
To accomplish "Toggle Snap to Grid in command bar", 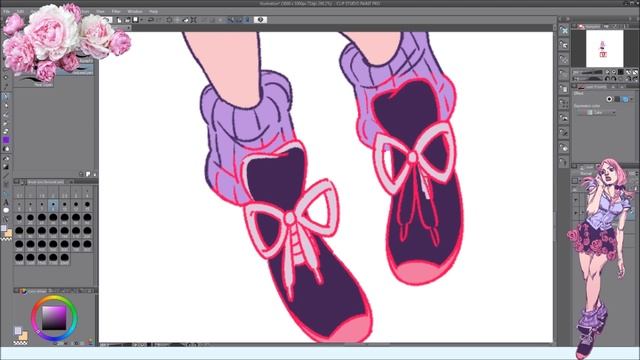I will pyautogui.click(x=247, y=20).
